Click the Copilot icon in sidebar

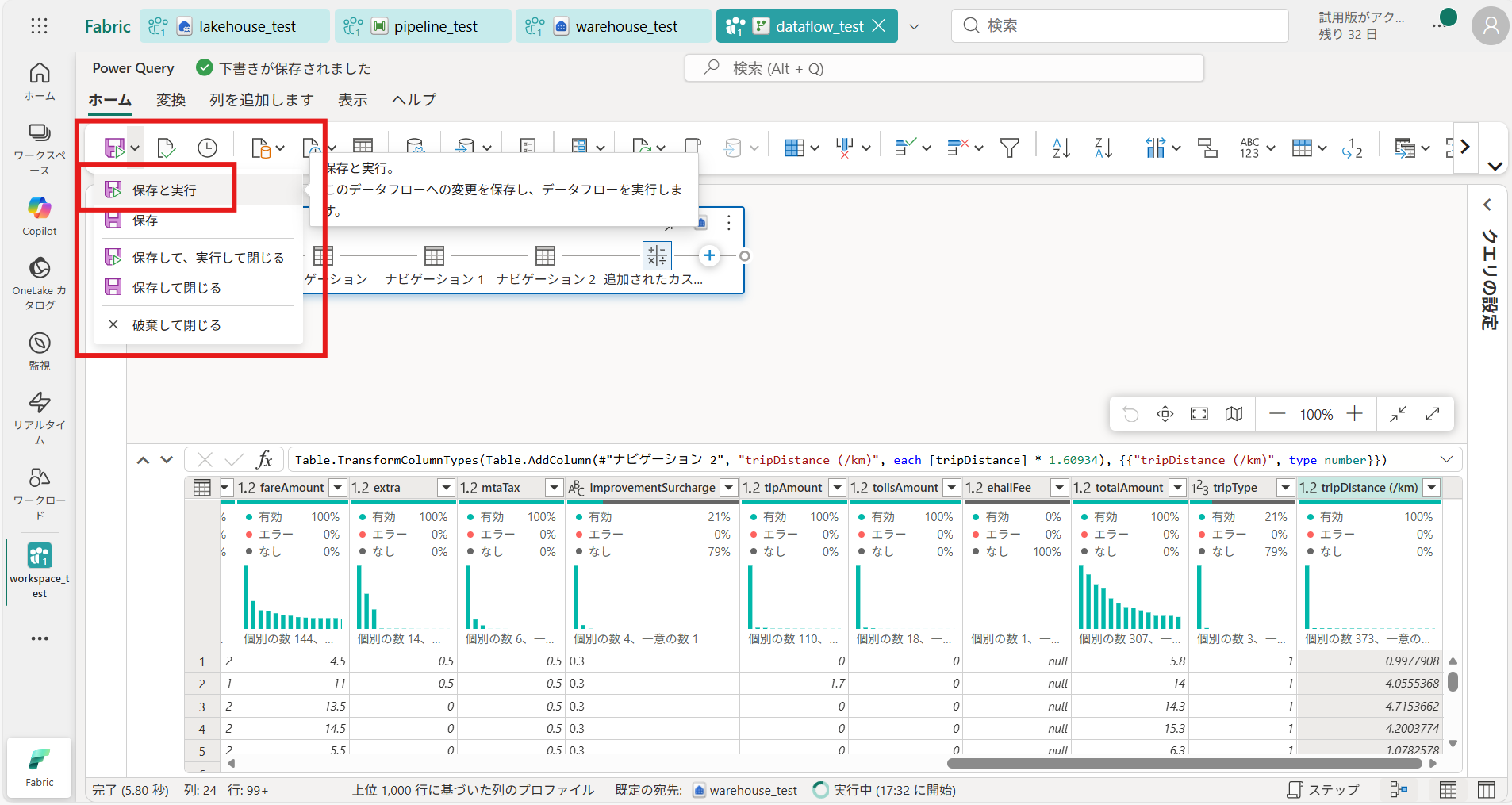pos(40,209)
